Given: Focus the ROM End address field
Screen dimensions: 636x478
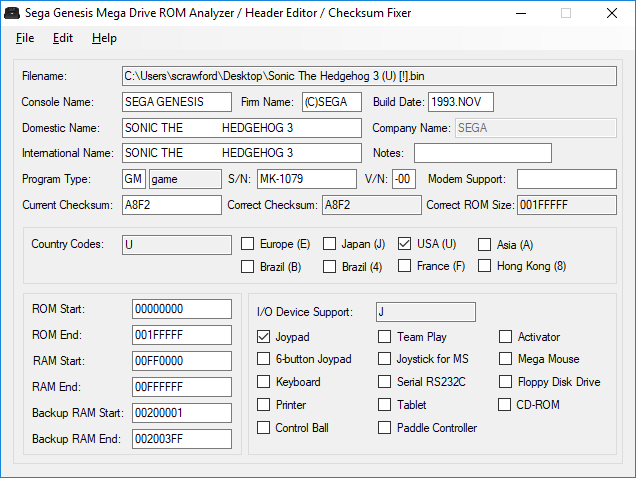Looking at the screenshot, I should pos(181,335).
